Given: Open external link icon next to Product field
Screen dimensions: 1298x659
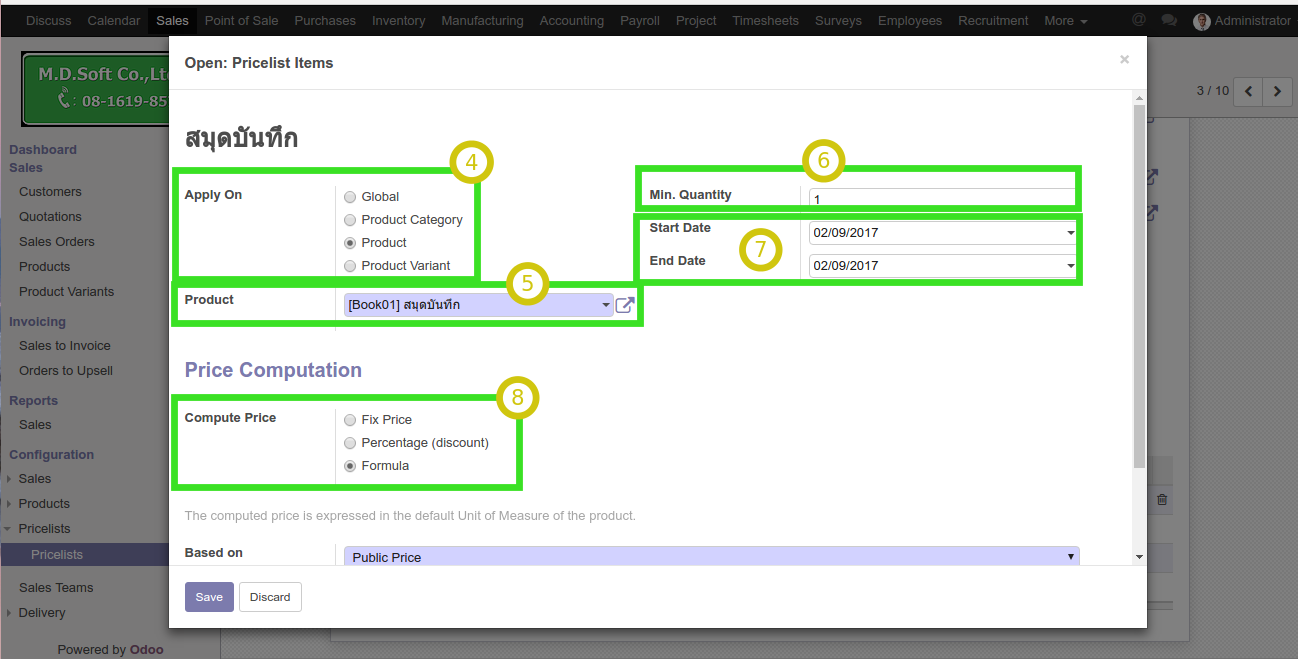Looking at the screenshot, I should click(x=625, y=306).
